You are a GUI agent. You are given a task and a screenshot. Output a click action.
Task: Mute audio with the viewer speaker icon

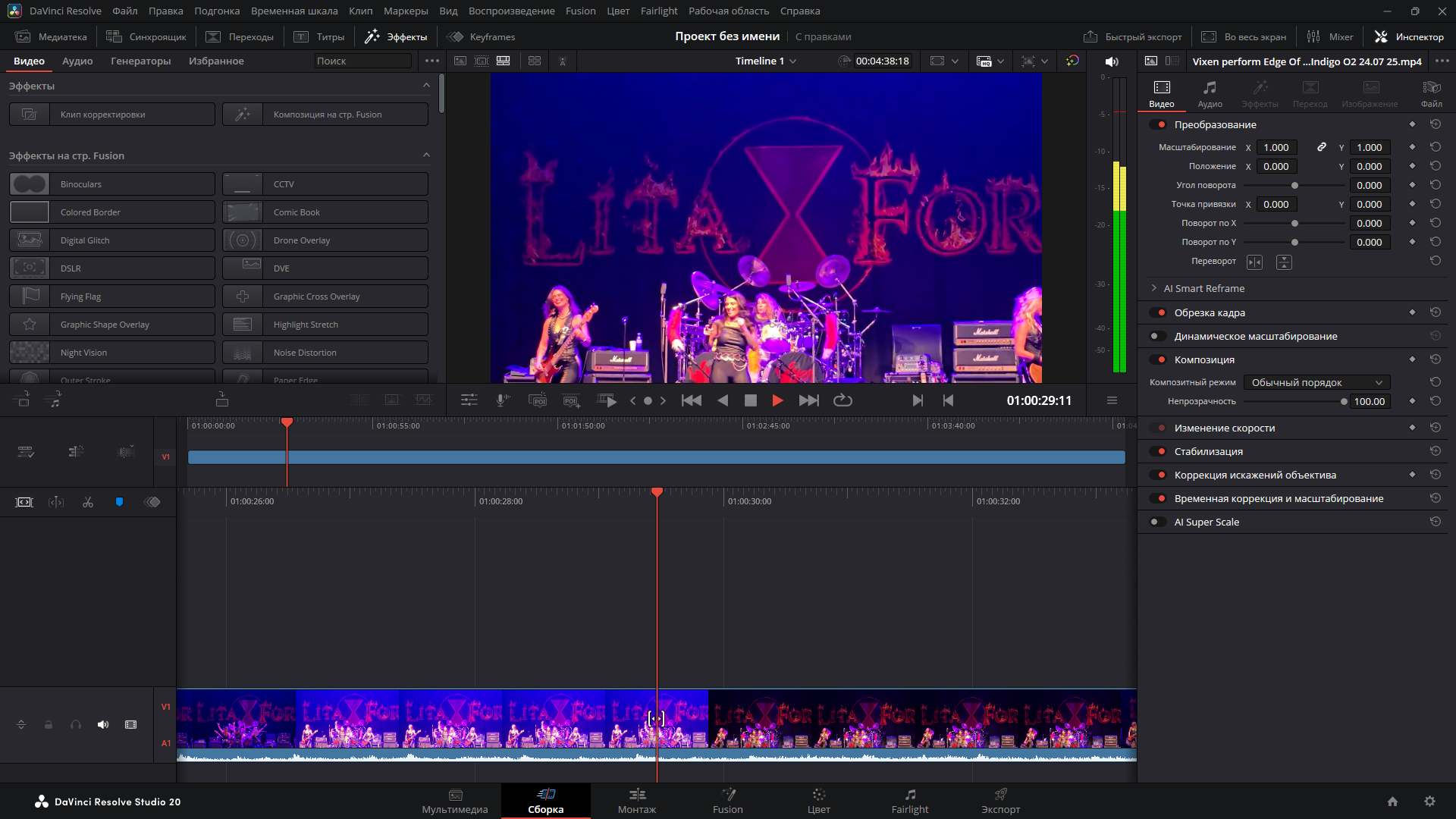1112,61
